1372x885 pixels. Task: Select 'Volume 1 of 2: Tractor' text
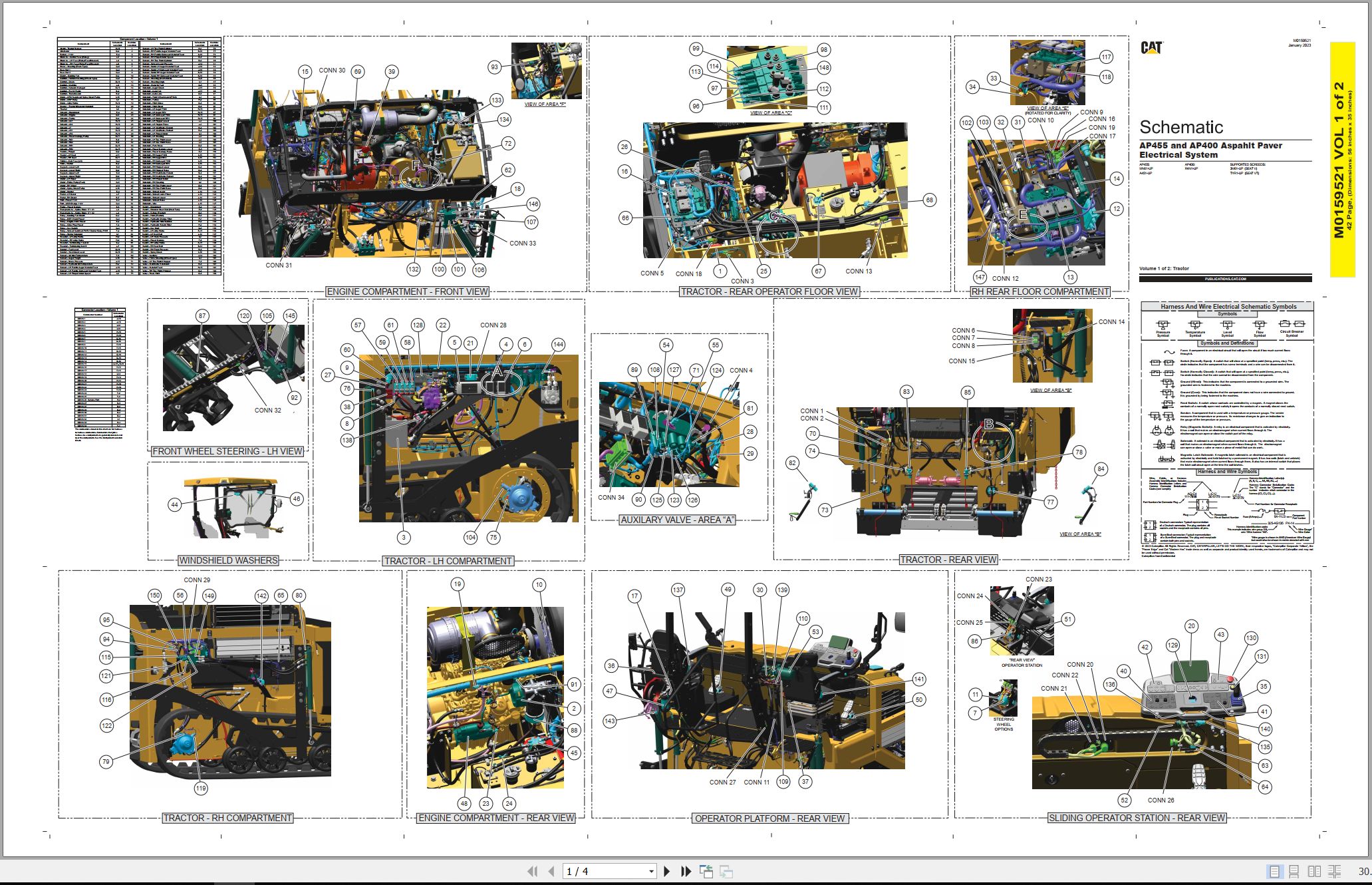[1164, 268]
